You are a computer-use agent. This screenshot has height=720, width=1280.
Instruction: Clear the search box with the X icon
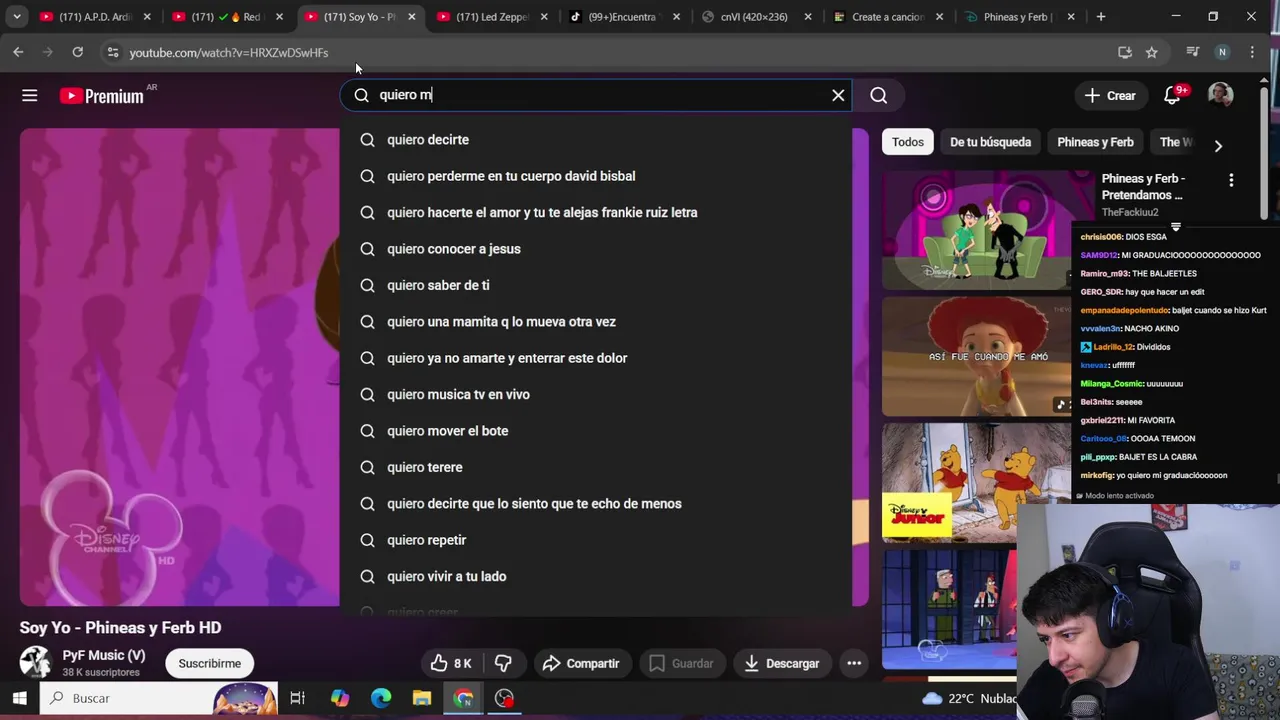[x=838, y=95]
